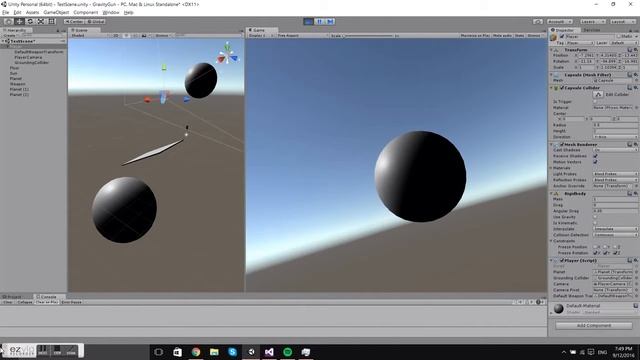This screenshot has height=360, width=640.
Task: Toggle Is Trigger checkbox
Action: (x=595, y=101)
